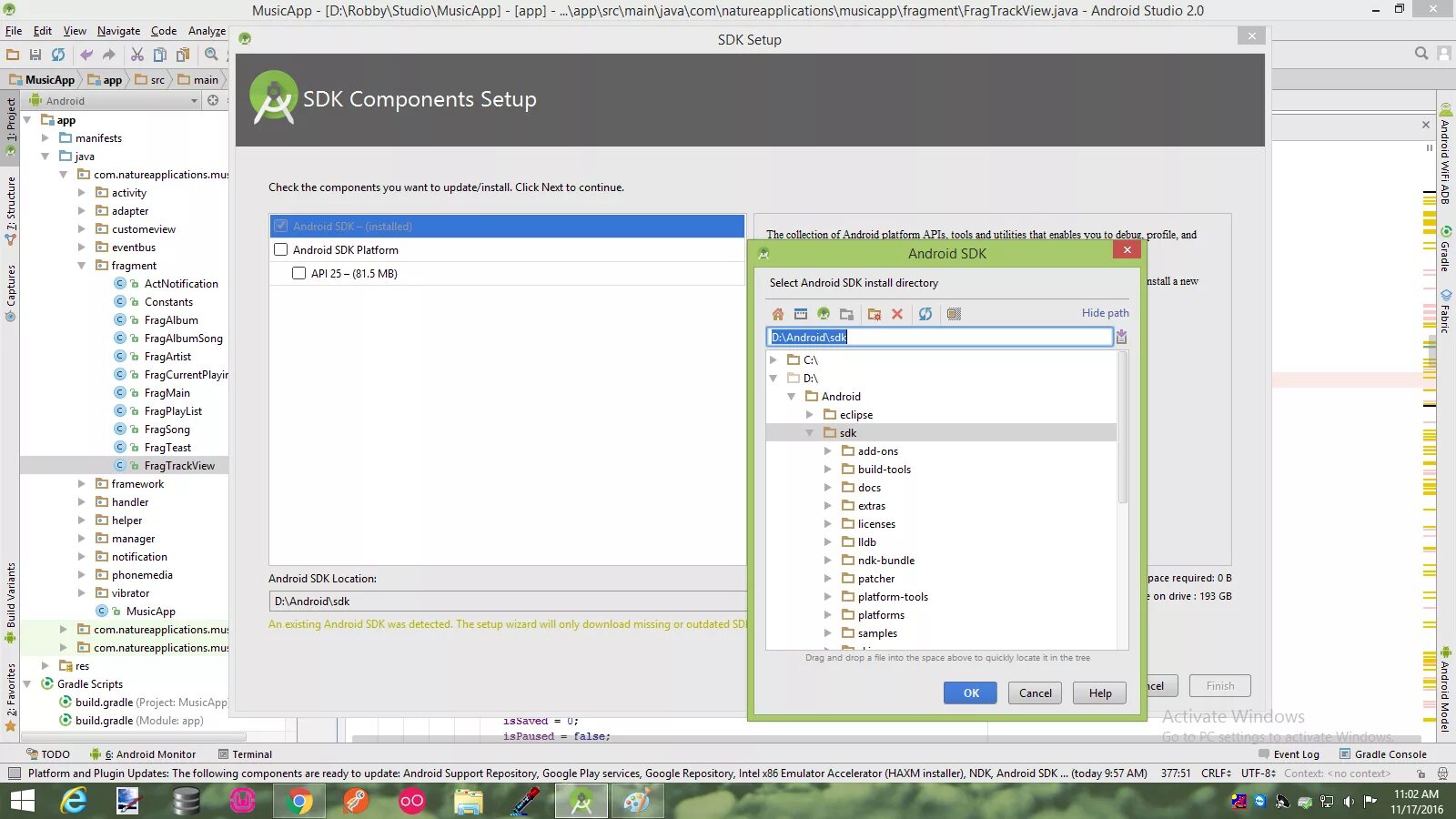Check the API 25 (81.5 MB) checkbox
The height and width of the screenshot is (819, 1456).
pyautogui.click(x=298, y=273)
